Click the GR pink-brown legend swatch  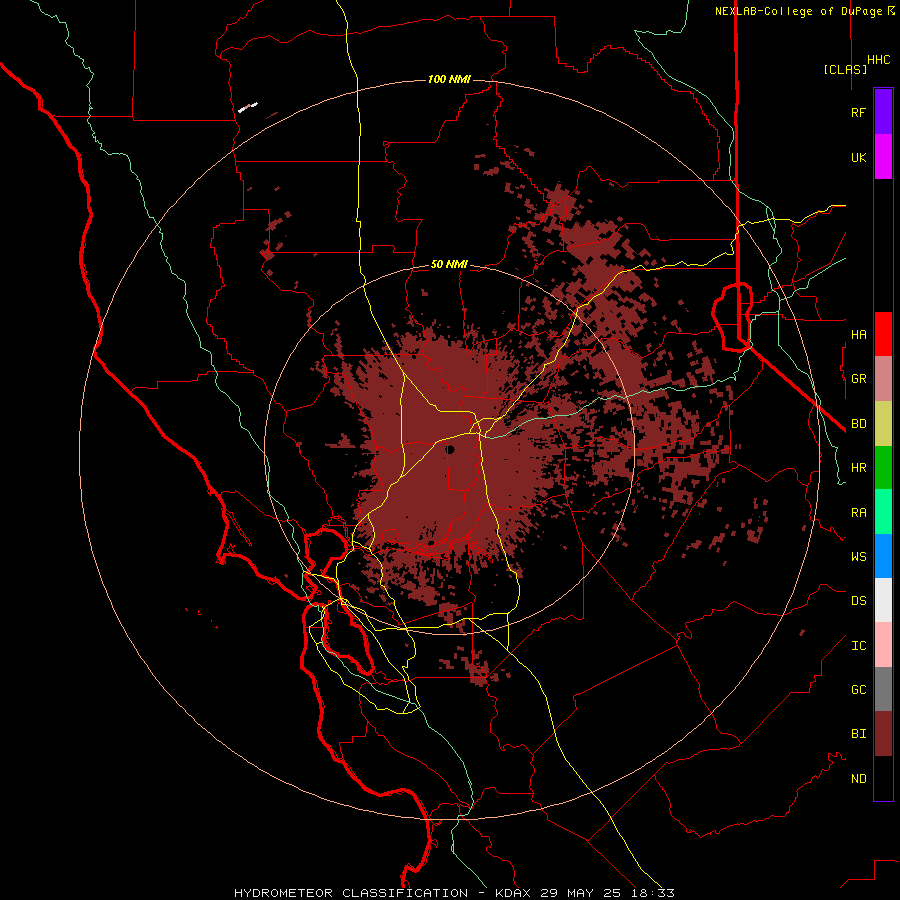pos(883,379)
